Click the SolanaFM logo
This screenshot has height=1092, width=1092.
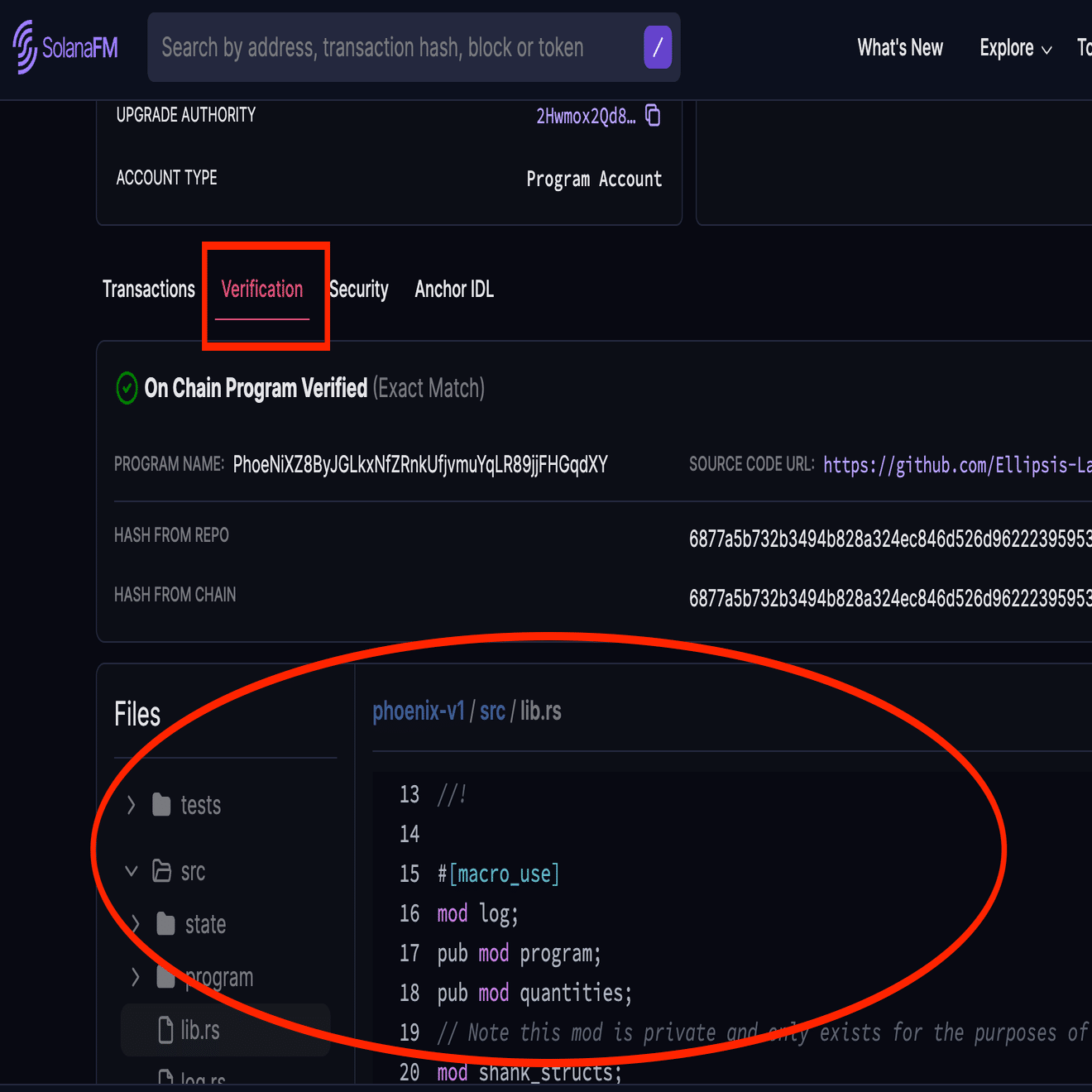[x=65, y=47]
